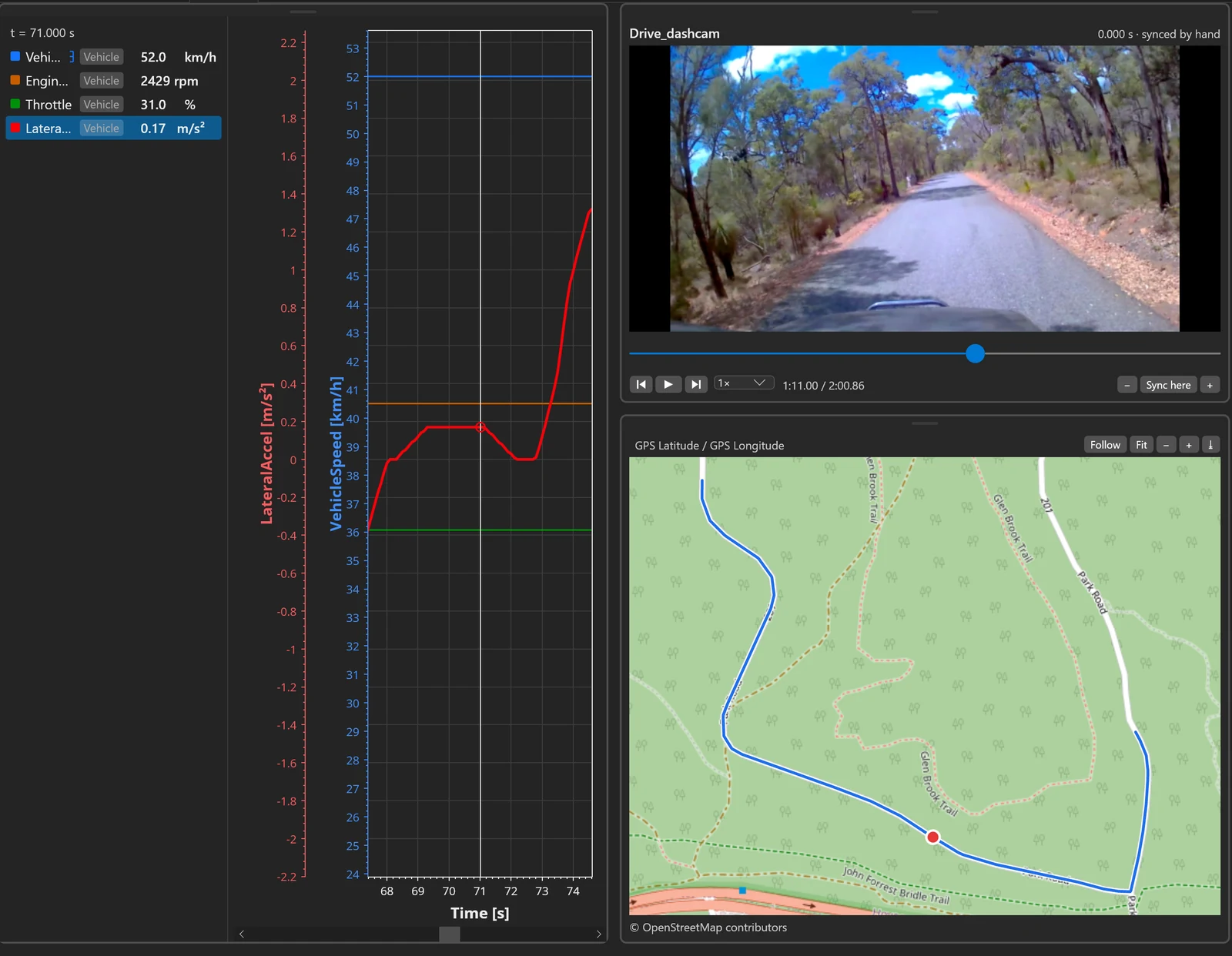Select the Throttle signal row

tap(113, 105)
